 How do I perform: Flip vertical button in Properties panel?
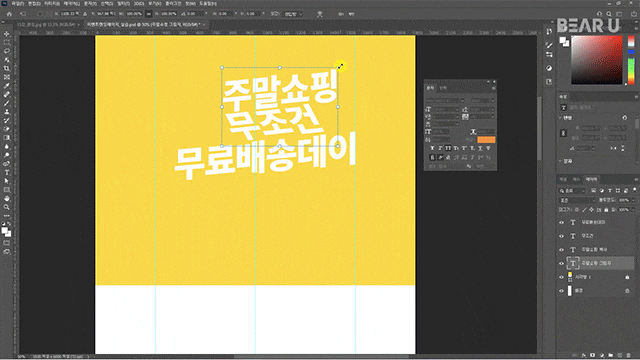623,148
